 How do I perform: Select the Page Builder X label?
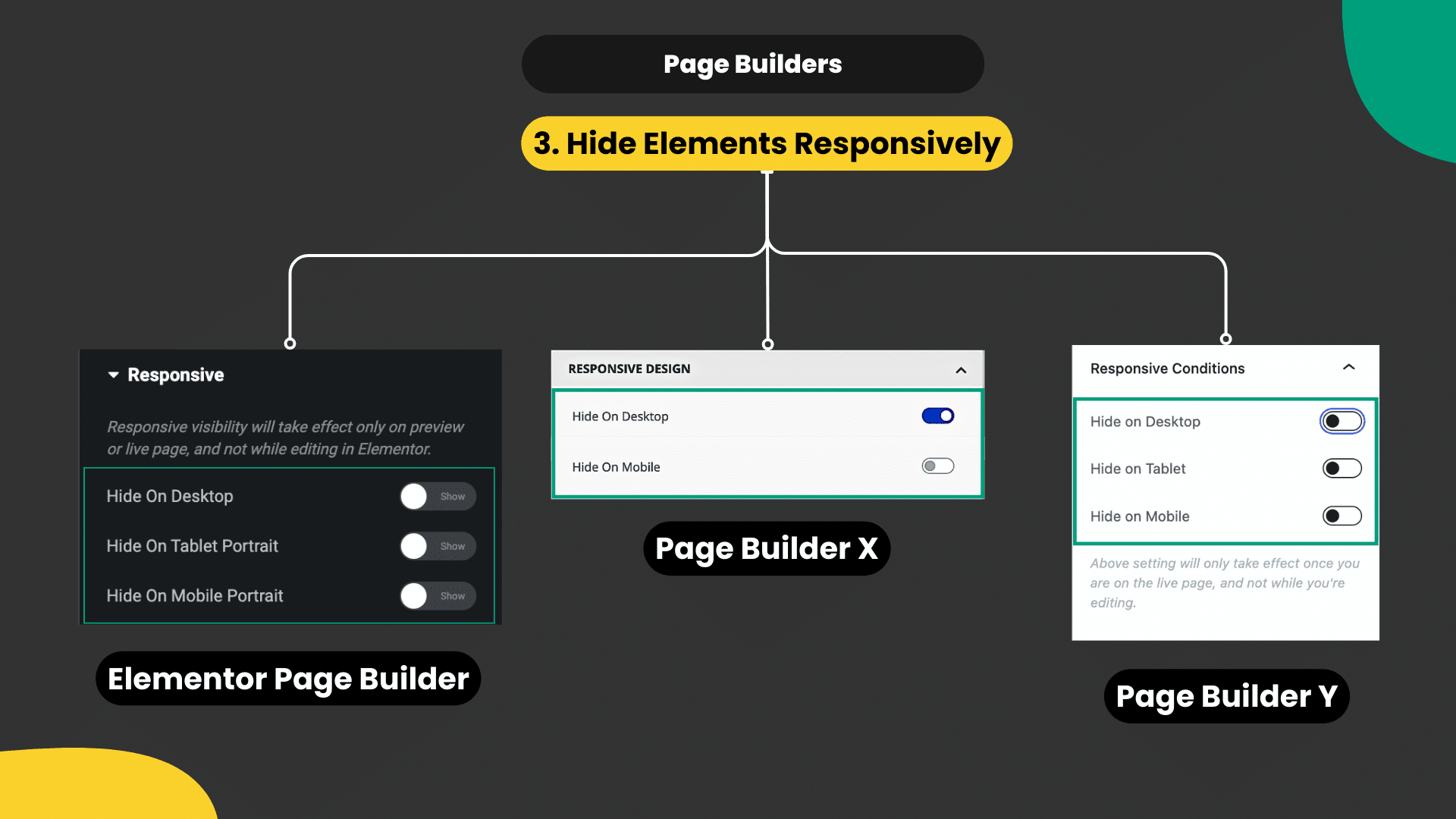click(x=766, y=548)
